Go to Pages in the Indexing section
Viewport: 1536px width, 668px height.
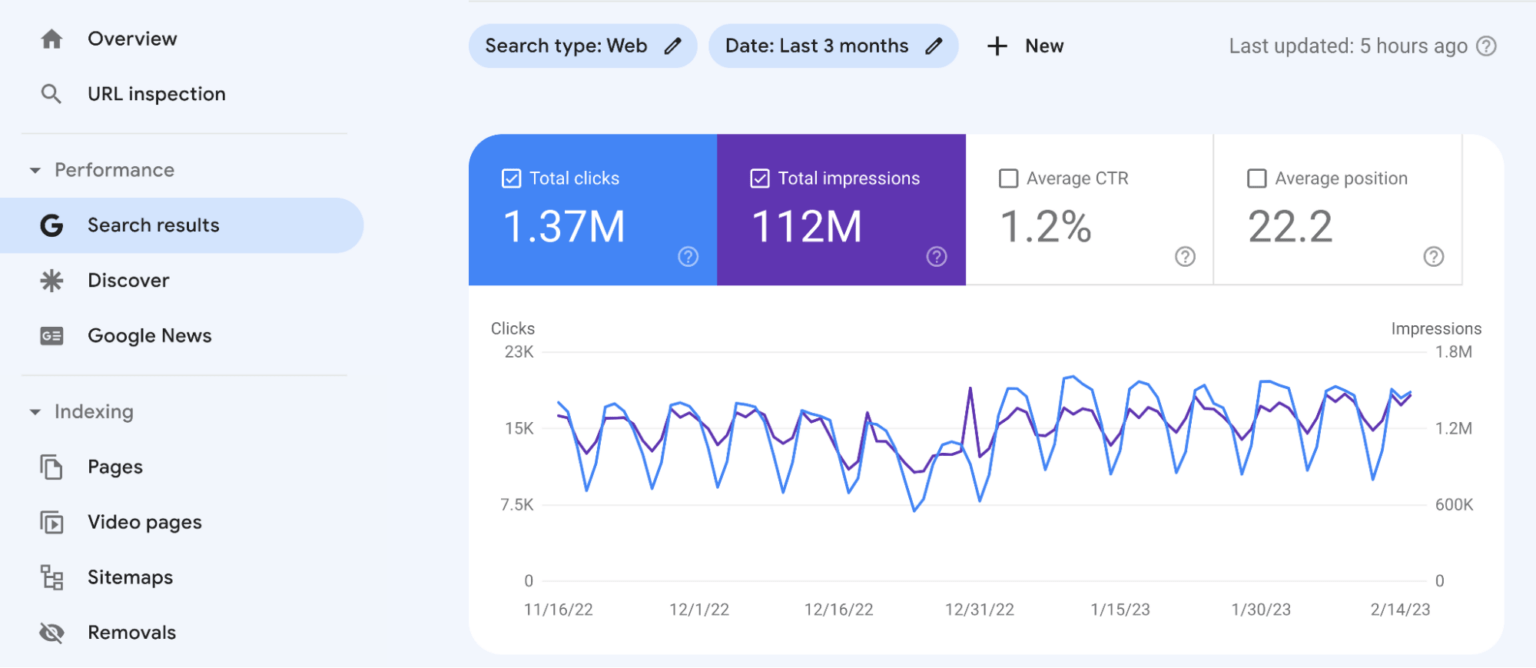[x=115, y=467]
